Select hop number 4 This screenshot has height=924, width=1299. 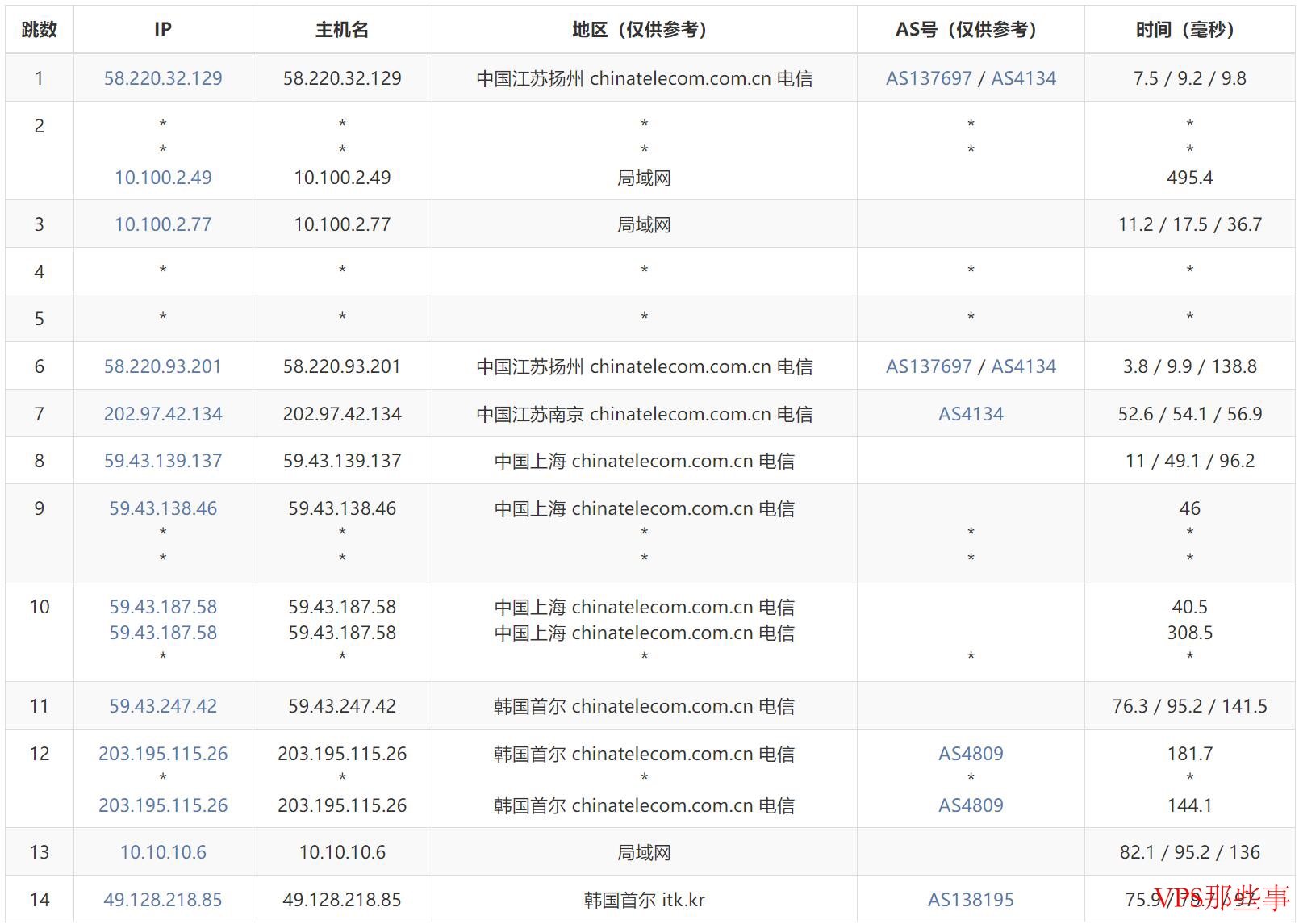pyautogui.click(x=40, y=272)
